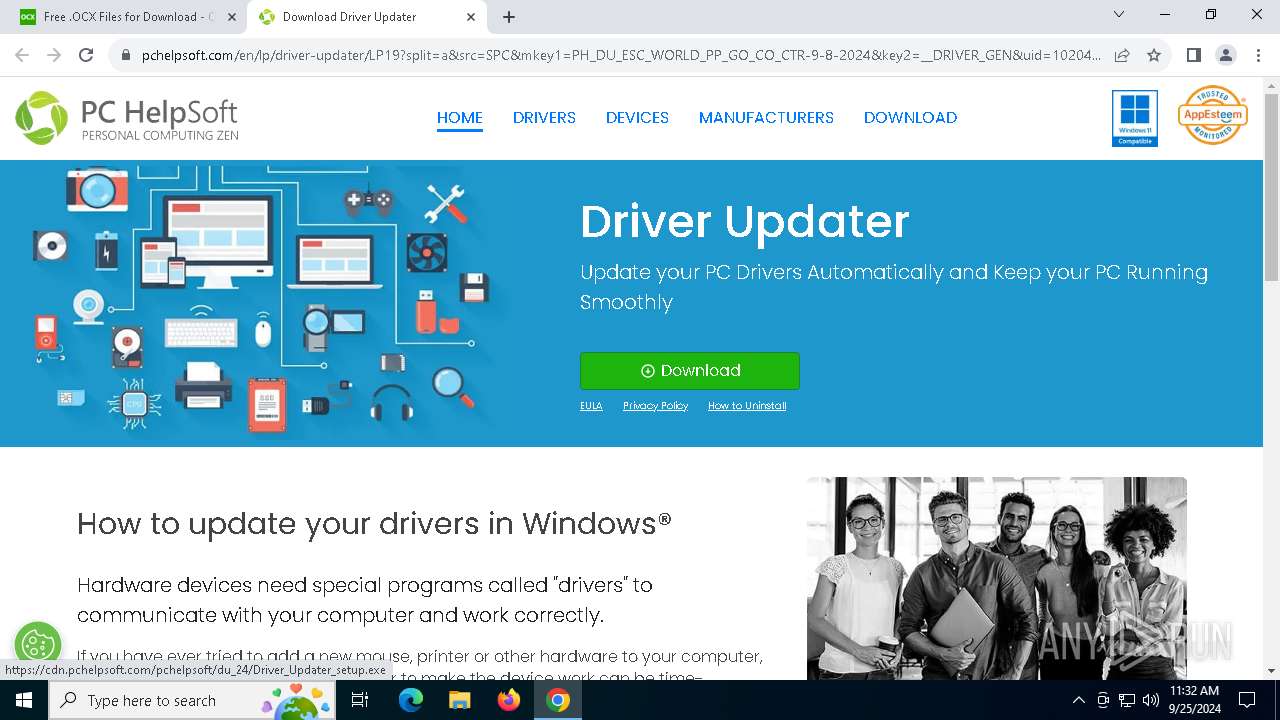Viewport: 1280px width, 720px height.
Task: Launch Microsoft Edge from taskbar
Action: pos(411,700)
